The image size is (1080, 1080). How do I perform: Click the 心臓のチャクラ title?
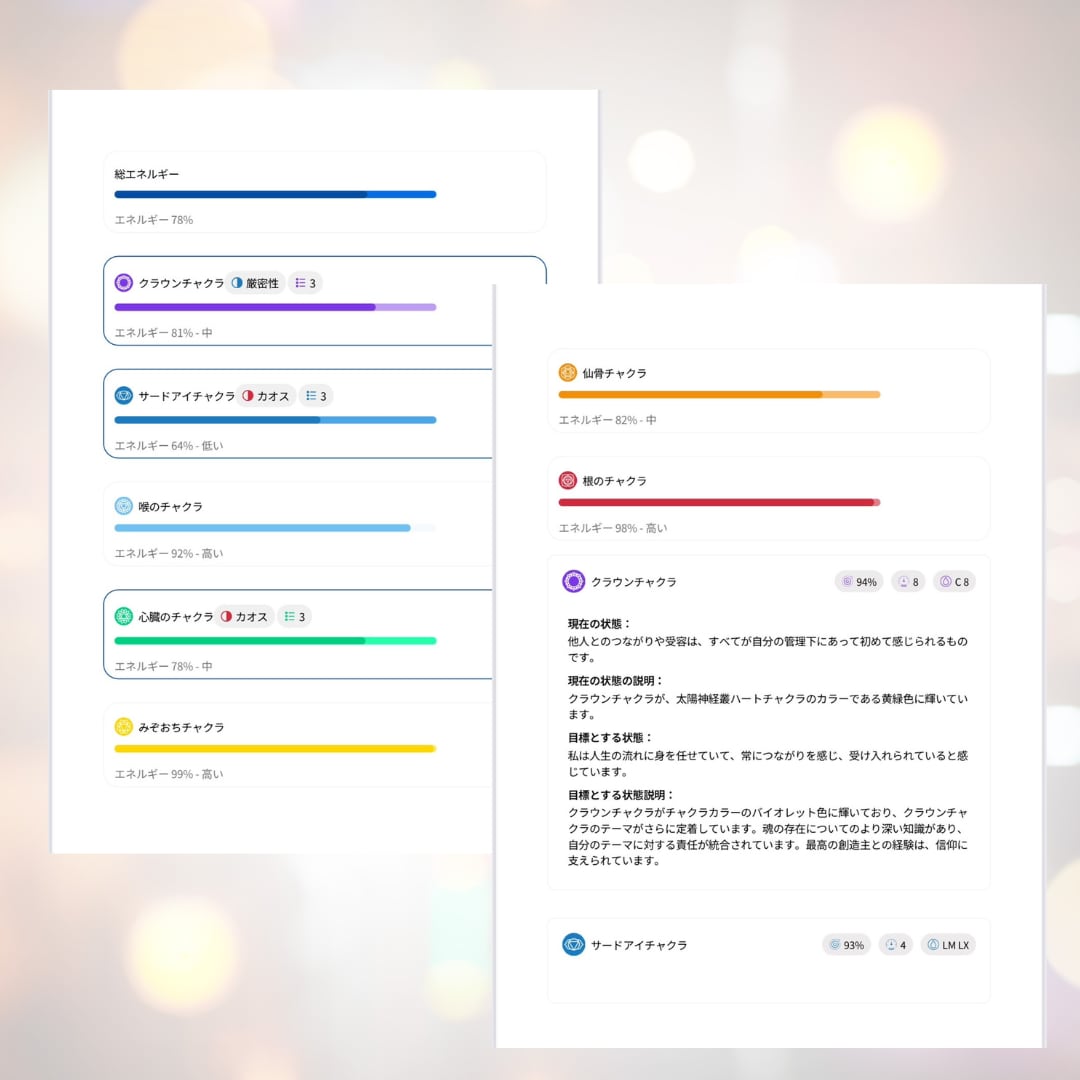176,616
